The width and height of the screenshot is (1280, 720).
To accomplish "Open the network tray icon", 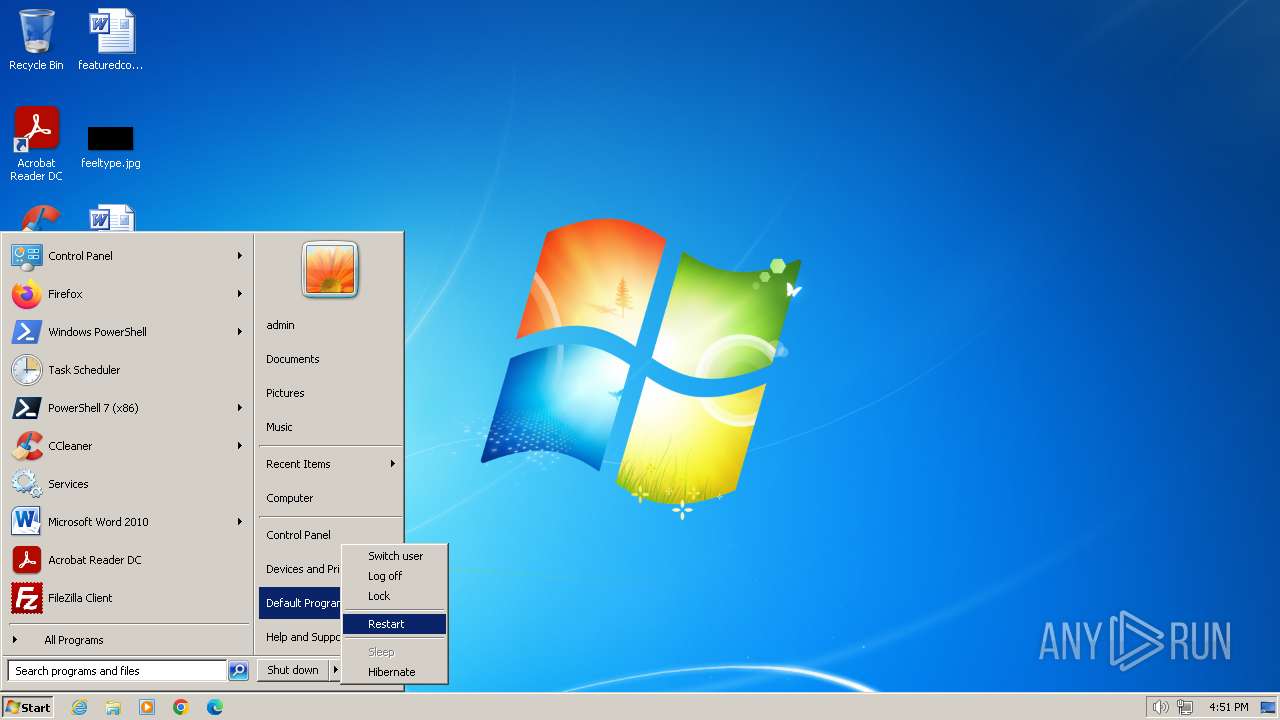I will 1185,707.
